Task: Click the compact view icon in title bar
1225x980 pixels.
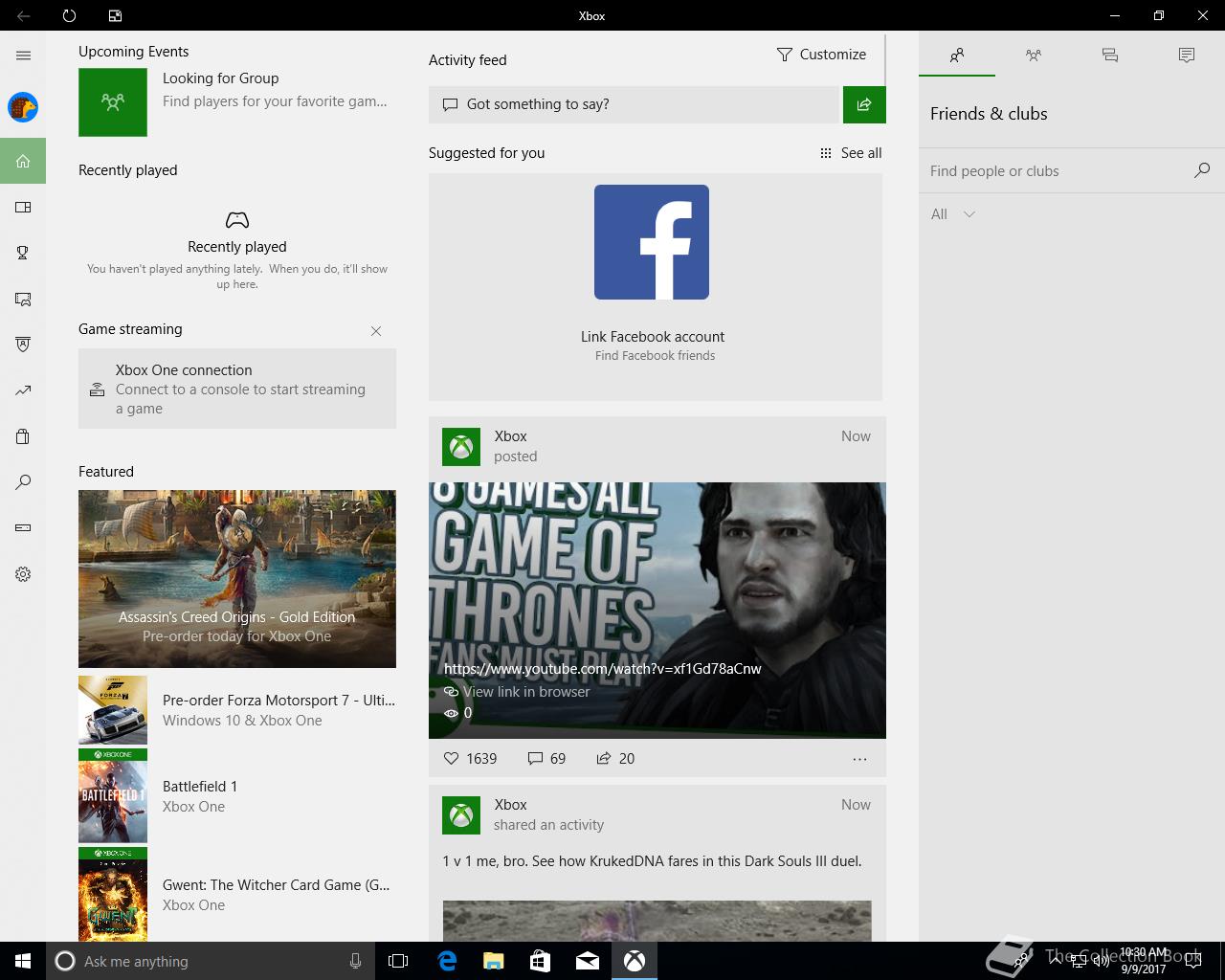Action: coord(115,15)
